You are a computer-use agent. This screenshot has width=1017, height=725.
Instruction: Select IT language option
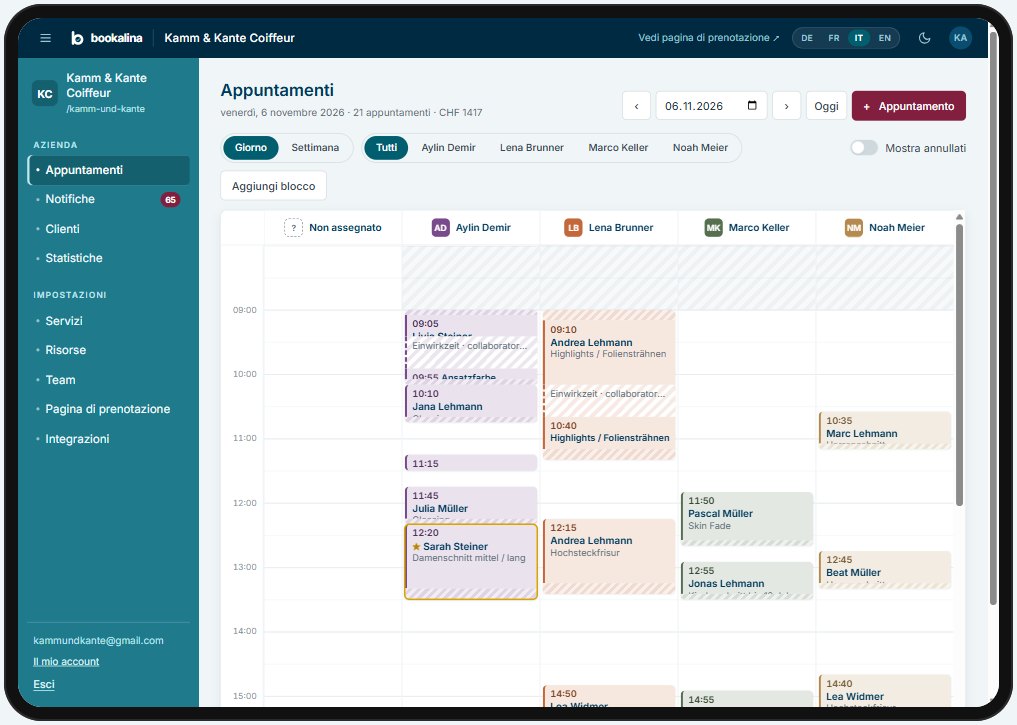point(859,38)
